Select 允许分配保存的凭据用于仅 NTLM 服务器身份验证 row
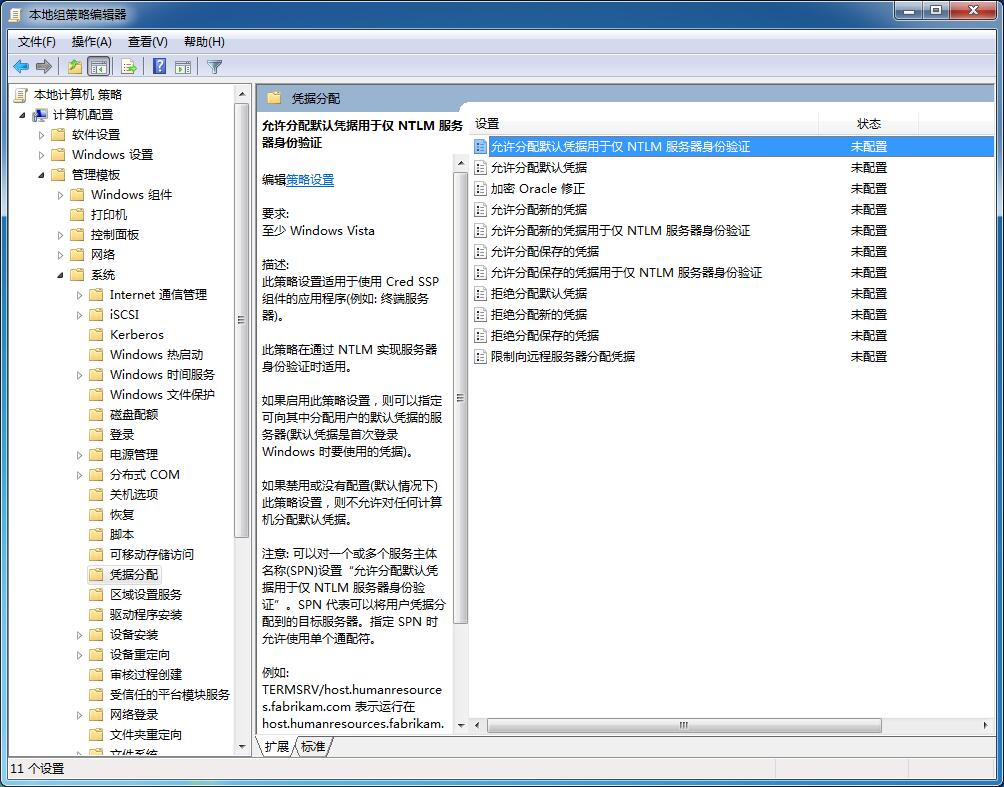Image resolution: width=1004 pixels, height=787 pixels. tap(733, 273)
